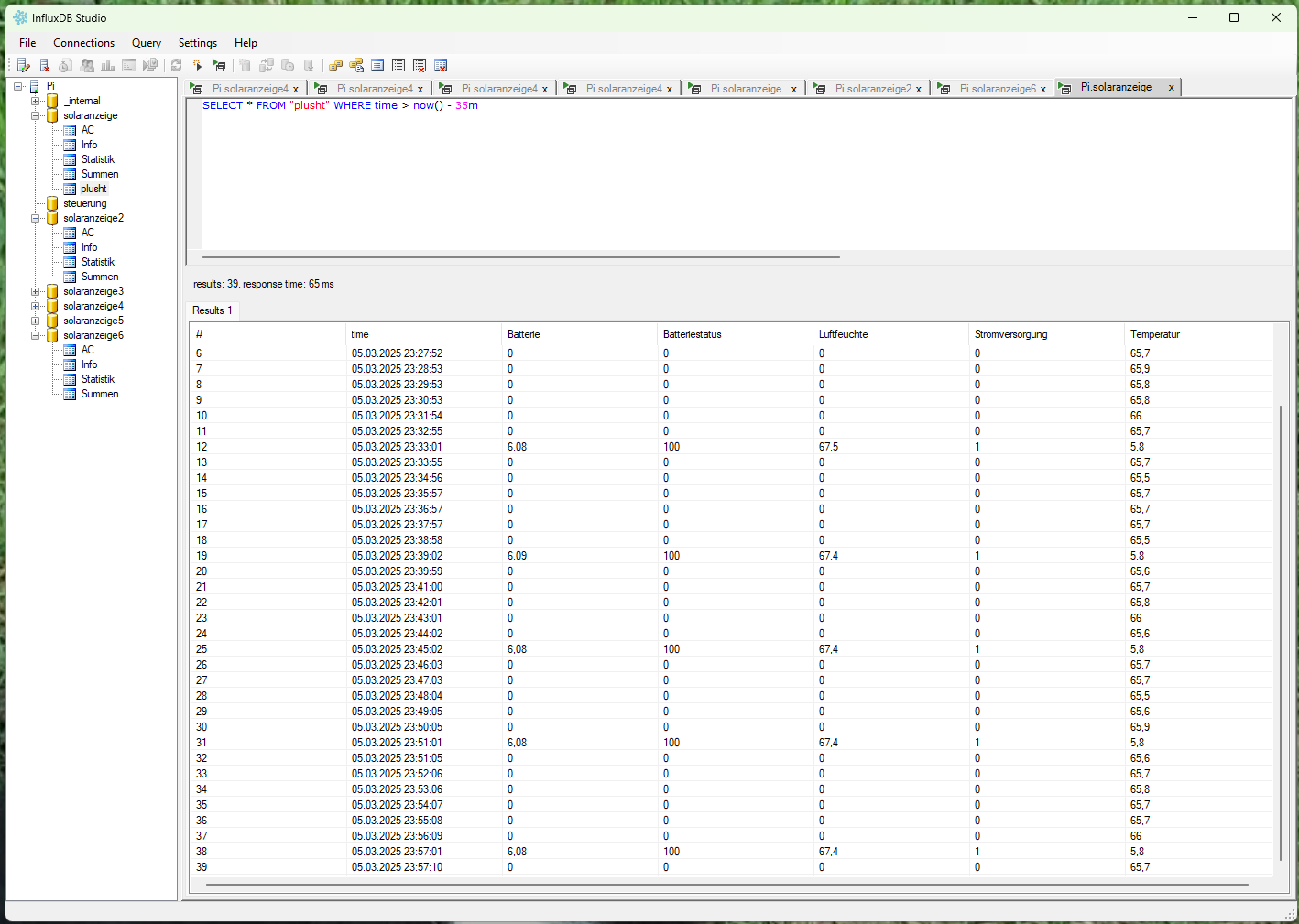
Task: Click into the SQL query editor text
Action: [x=340, y=105]
